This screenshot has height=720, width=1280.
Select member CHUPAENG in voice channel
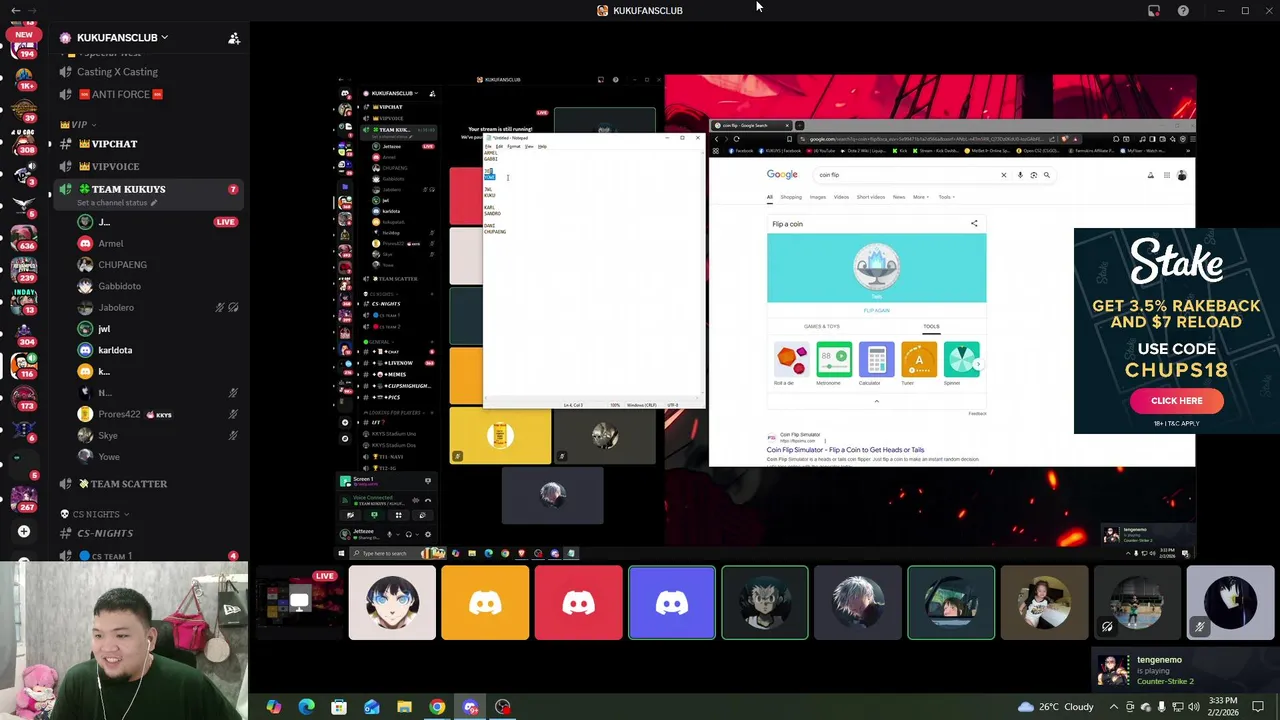122,265
